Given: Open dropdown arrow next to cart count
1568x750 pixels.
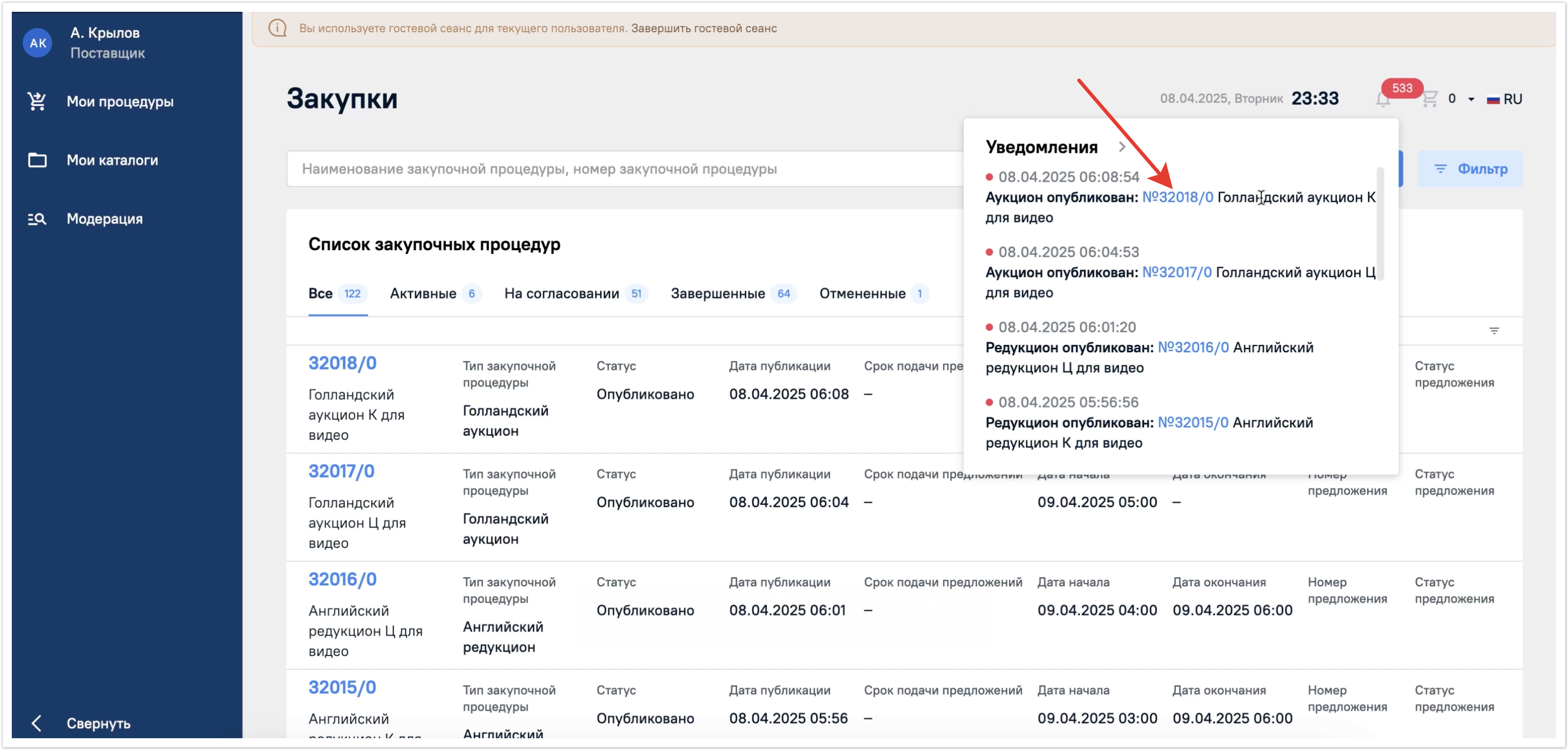Looking at the screenshot, I should click(1471, 99).
